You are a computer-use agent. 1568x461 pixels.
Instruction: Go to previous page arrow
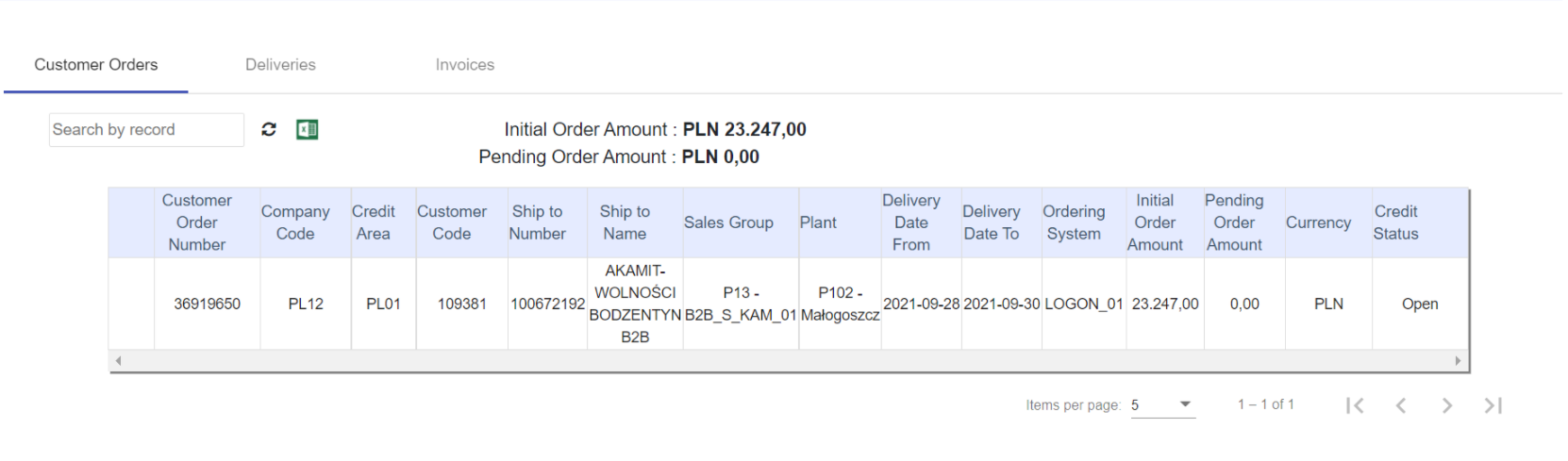point(1401,405)
